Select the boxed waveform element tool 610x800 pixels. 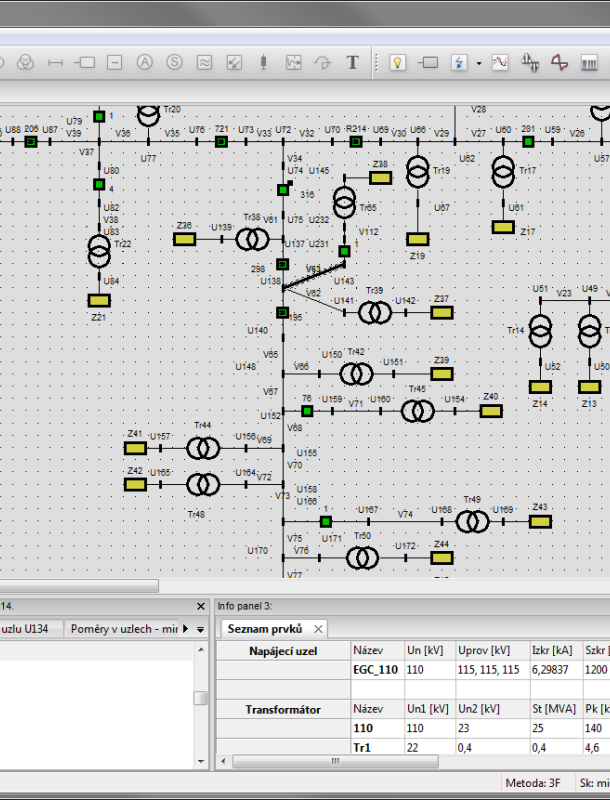(293, 63)
